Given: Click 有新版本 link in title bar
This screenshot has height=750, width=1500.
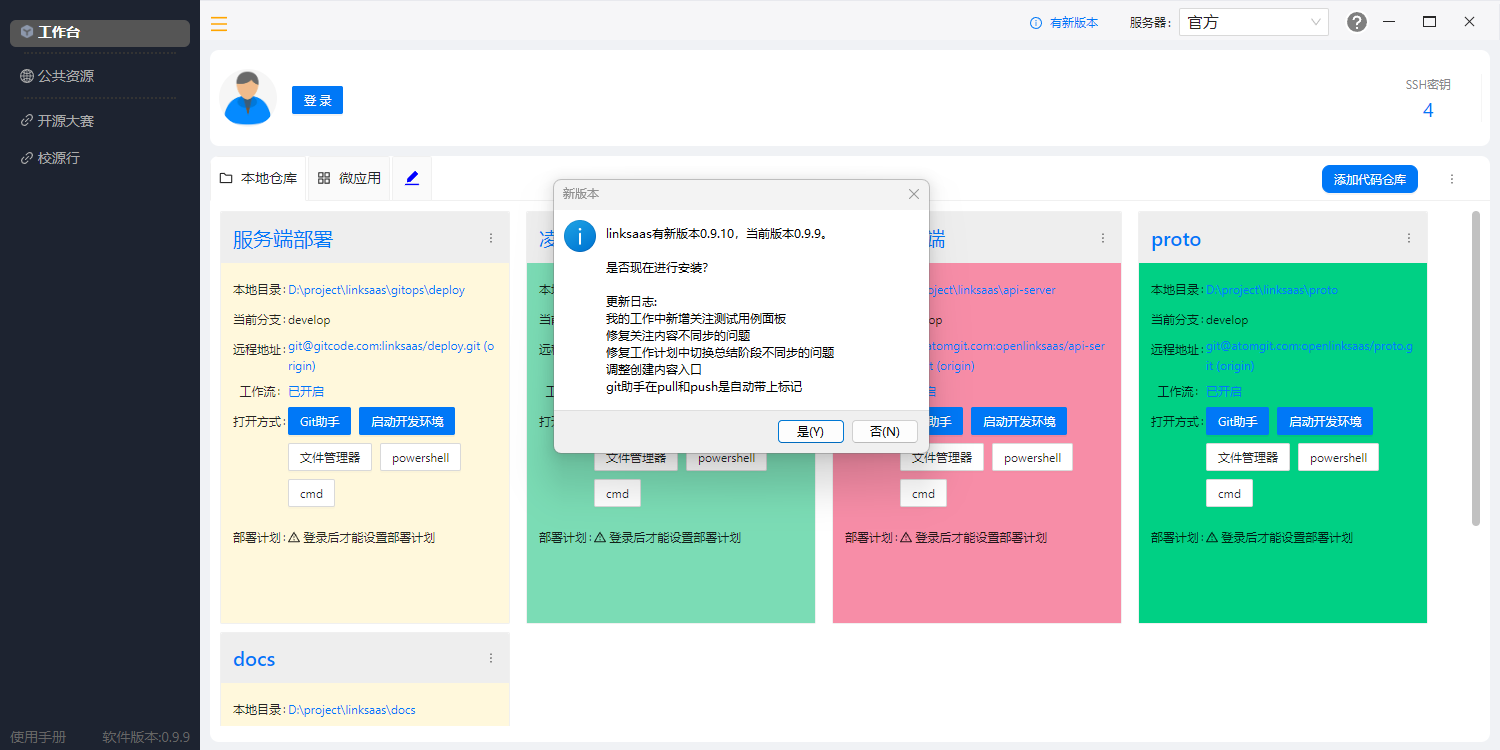Looking at the screenshot, I should point(1074,23).
